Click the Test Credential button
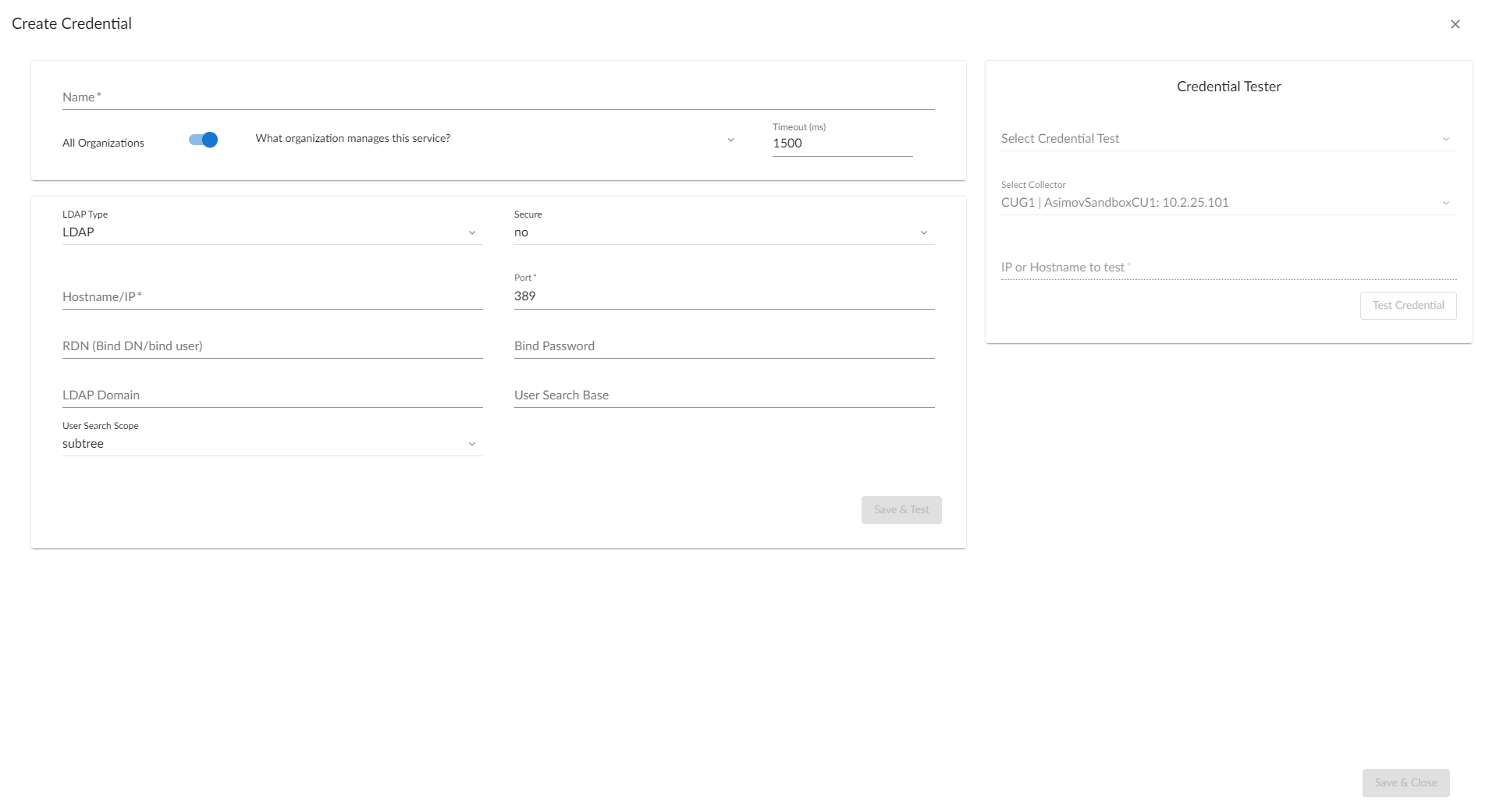 click(1408, 306)
